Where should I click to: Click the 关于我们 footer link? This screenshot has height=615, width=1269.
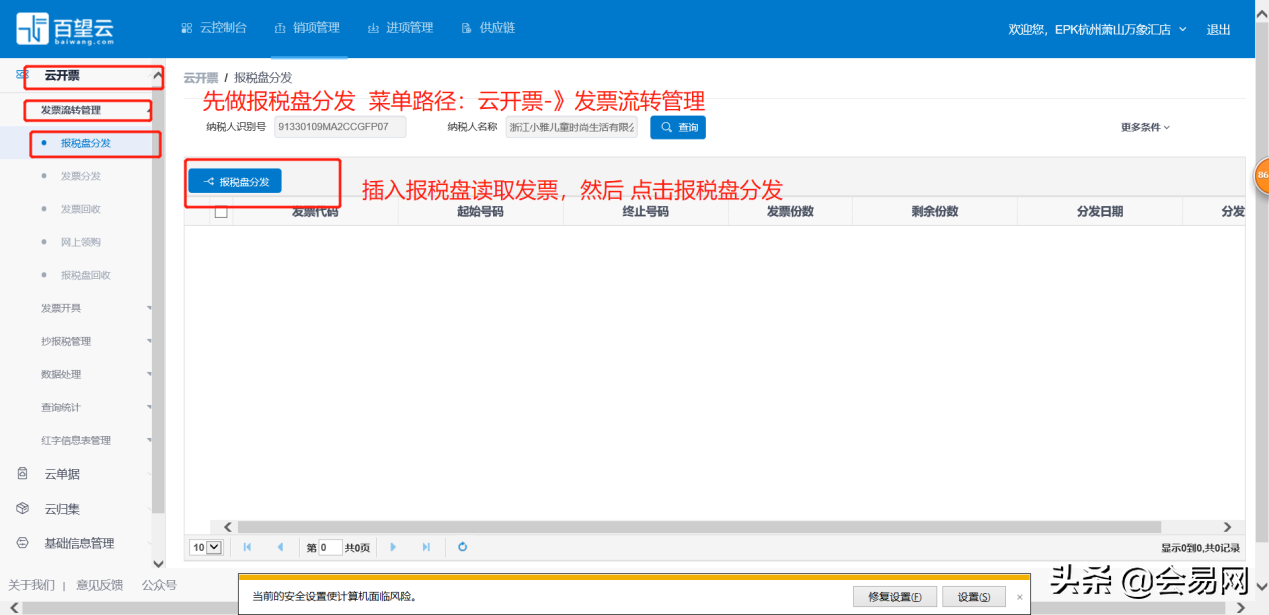[x=32, y=585]
